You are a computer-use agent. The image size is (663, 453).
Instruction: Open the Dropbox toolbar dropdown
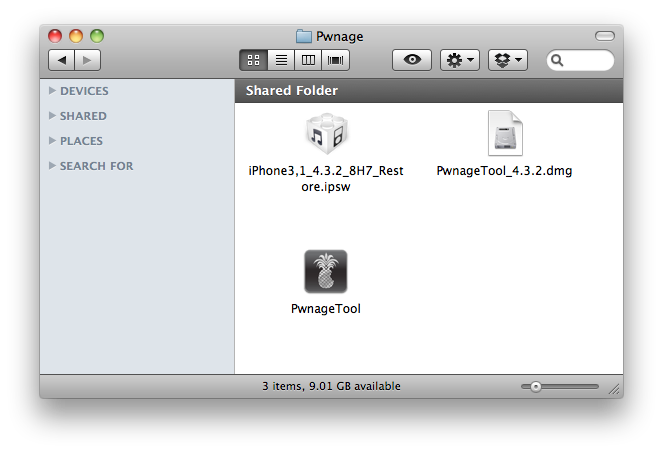(507, 61)
